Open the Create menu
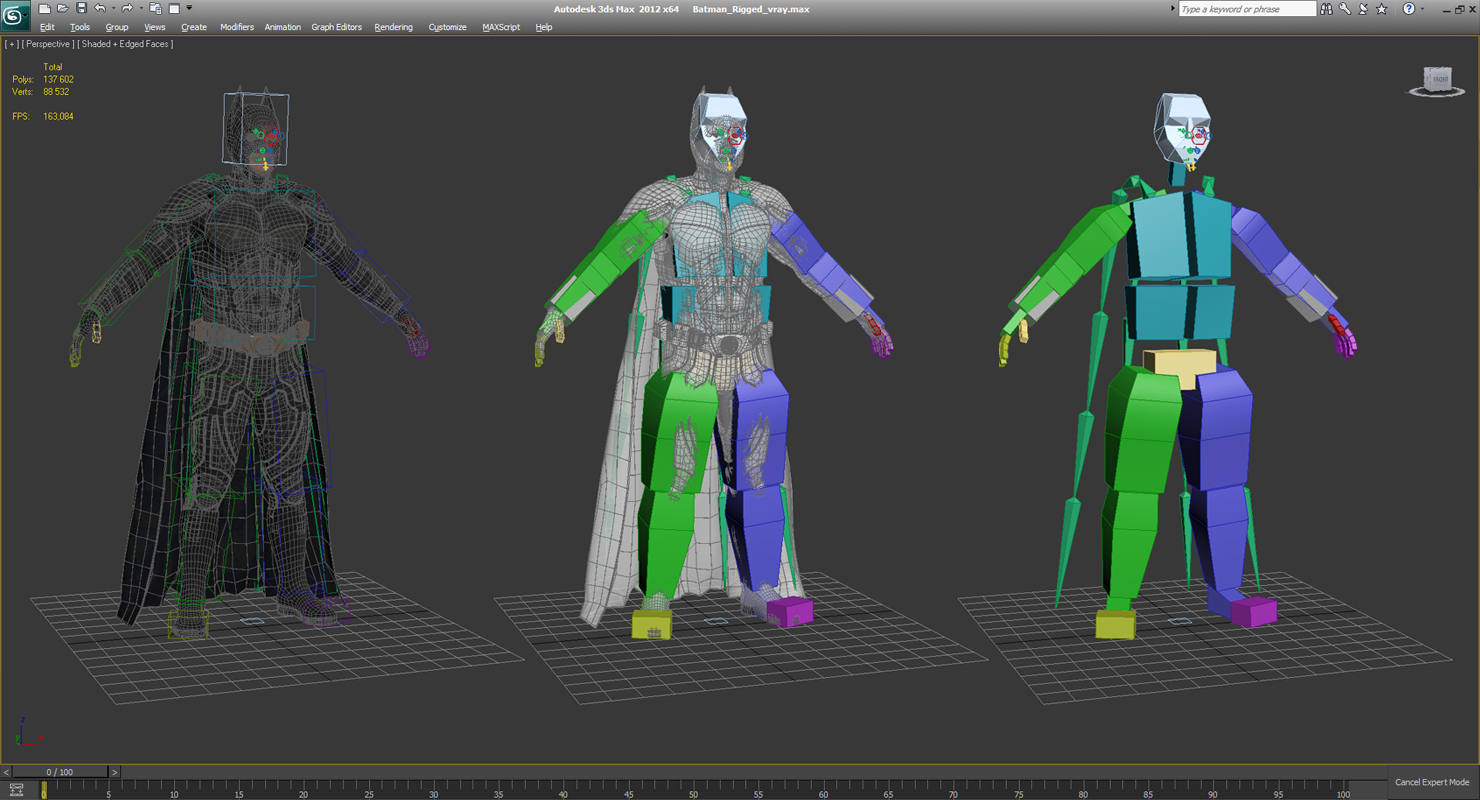The image size is (1480, 800). 194,27
